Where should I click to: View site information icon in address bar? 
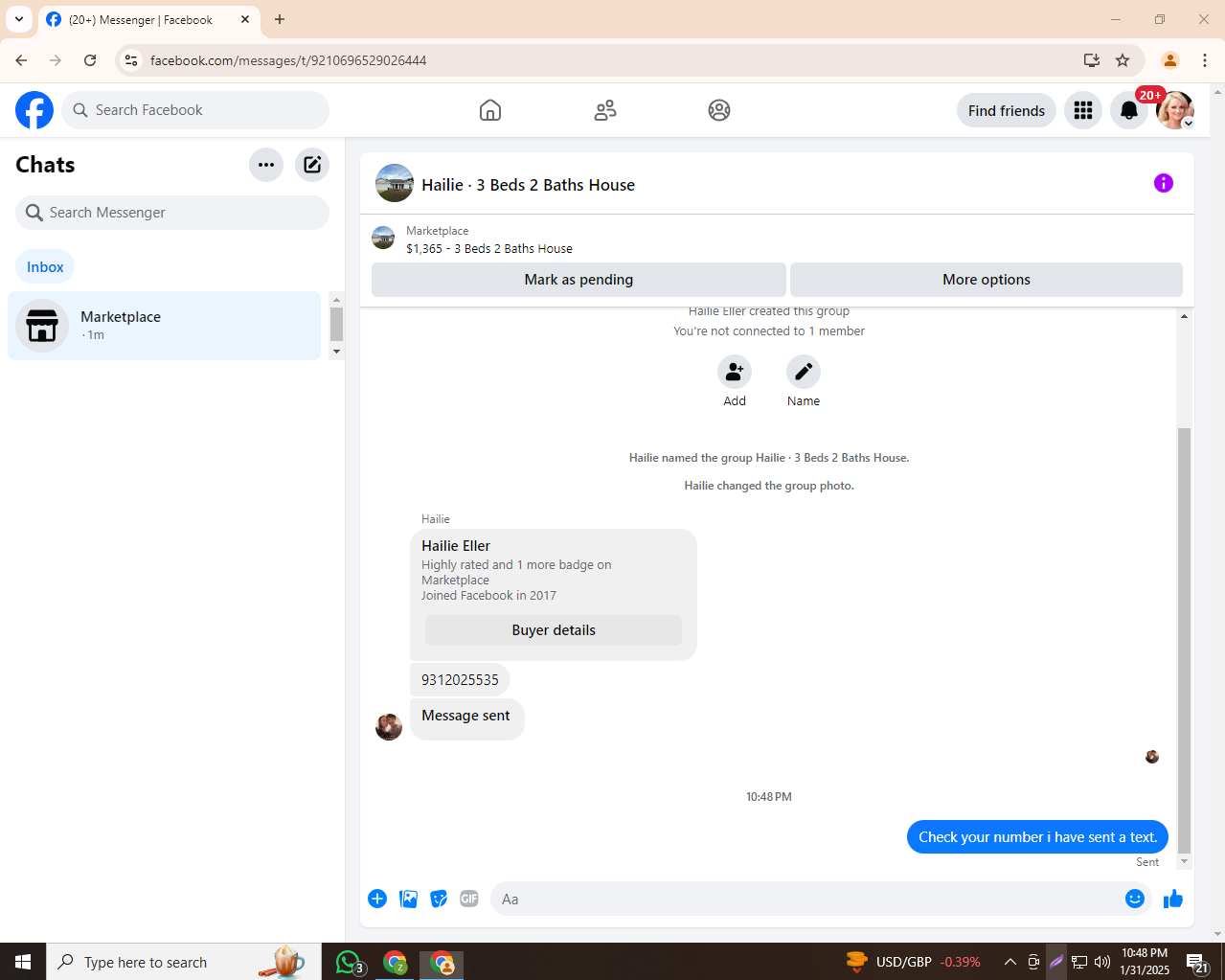[131, 60]
